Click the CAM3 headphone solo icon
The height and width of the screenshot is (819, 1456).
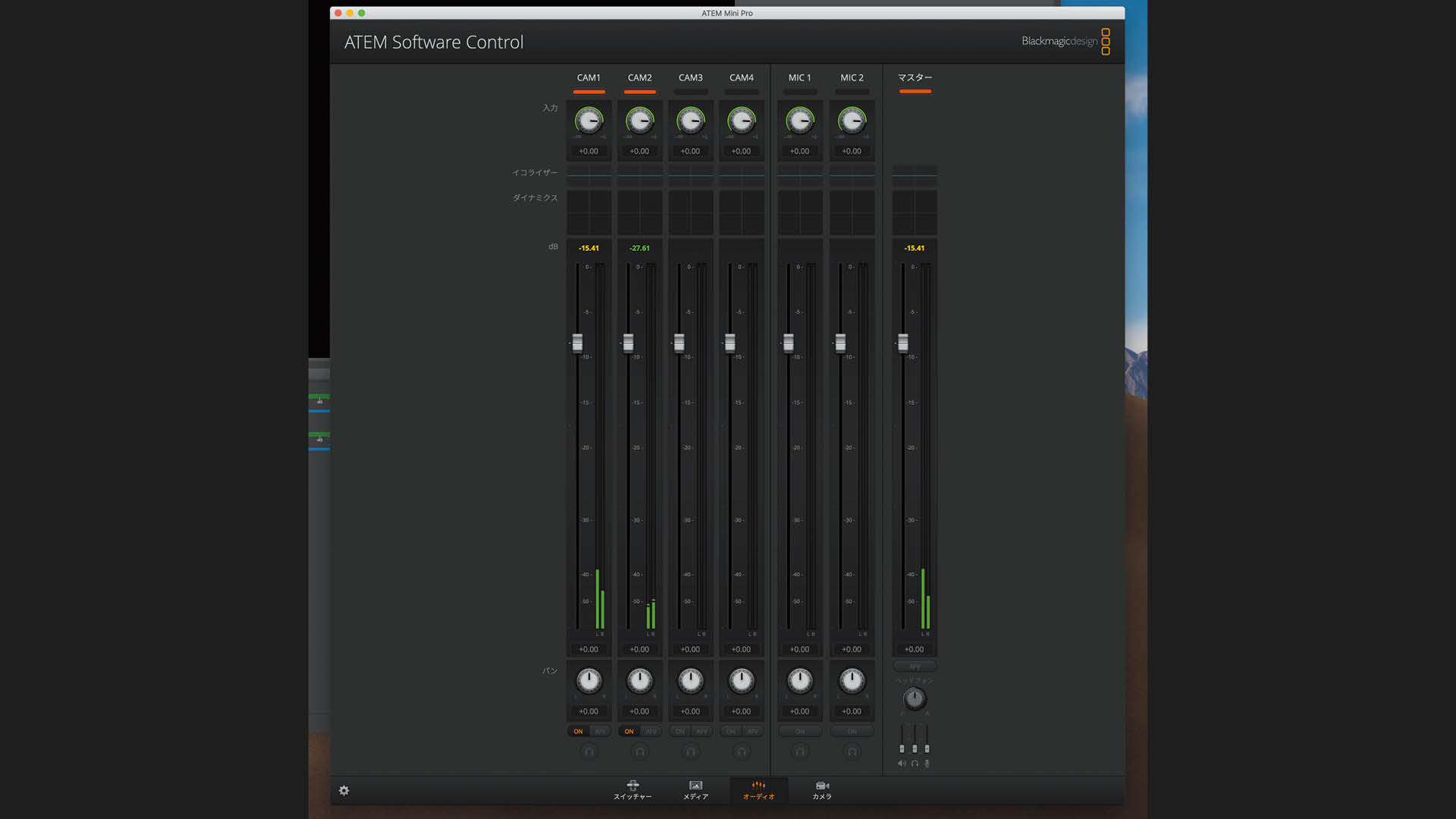click(690, 752)
